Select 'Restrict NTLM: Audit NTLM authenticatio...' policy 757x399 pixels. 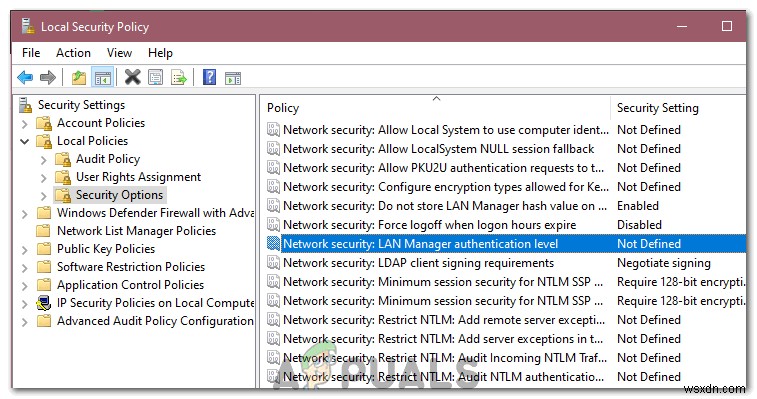point(443,377)
